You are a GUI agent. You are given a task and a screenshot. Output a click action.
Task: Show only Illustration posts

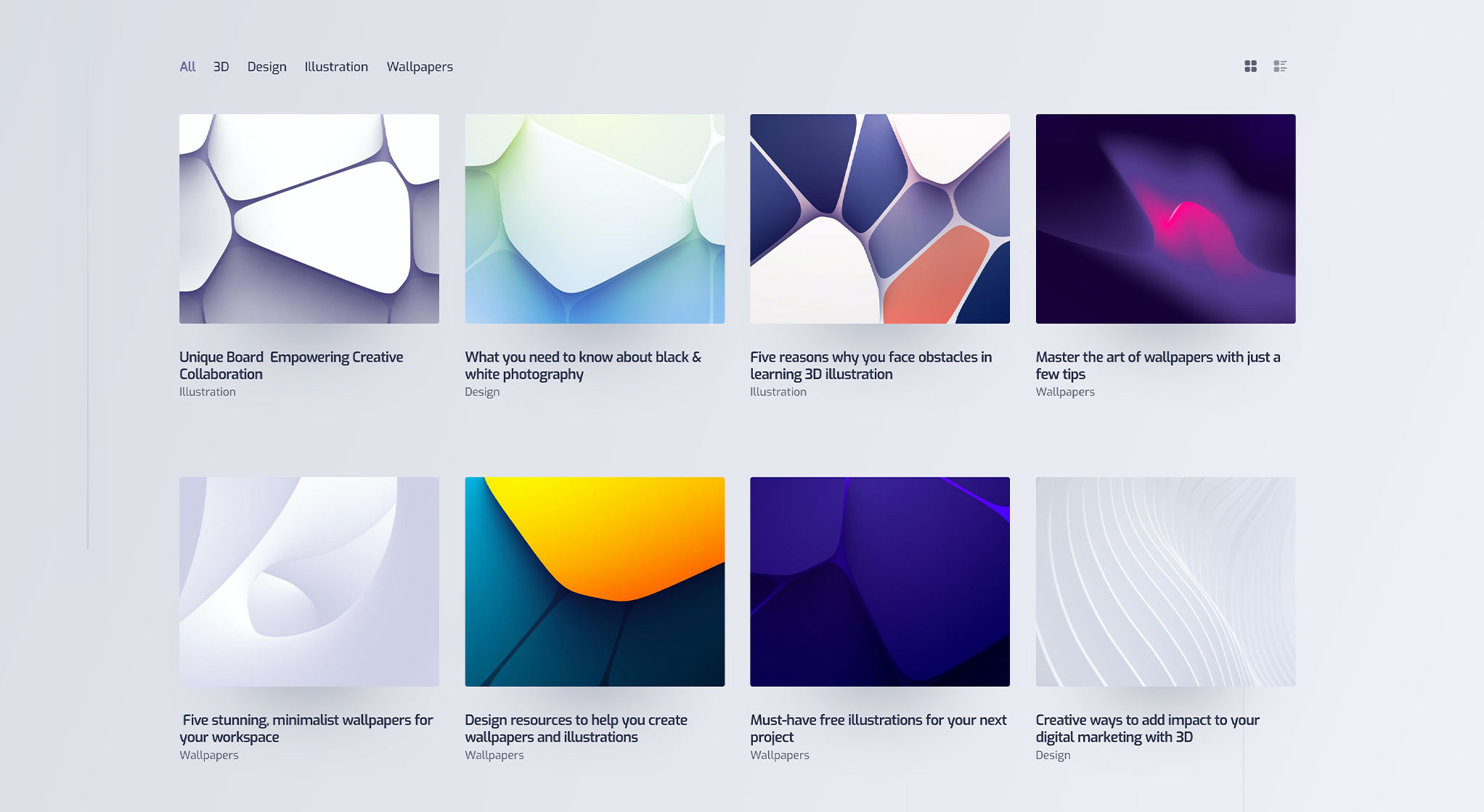(x=336, y=67)
